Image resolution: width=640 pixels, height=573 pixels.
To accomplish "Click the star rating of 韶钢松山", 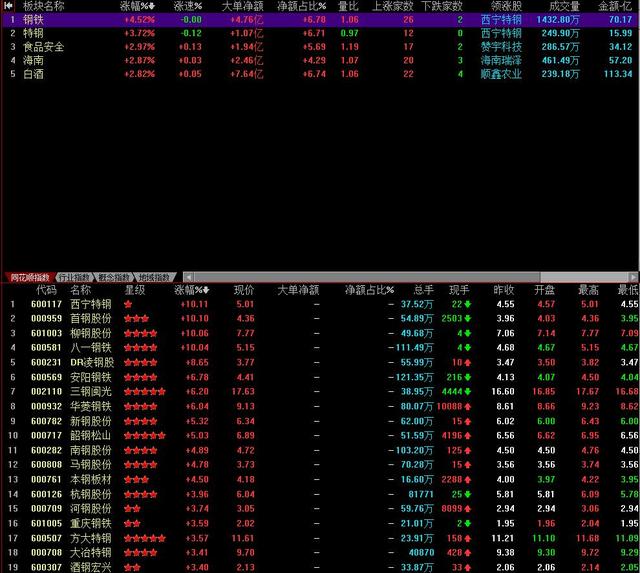I will [145, 435].
